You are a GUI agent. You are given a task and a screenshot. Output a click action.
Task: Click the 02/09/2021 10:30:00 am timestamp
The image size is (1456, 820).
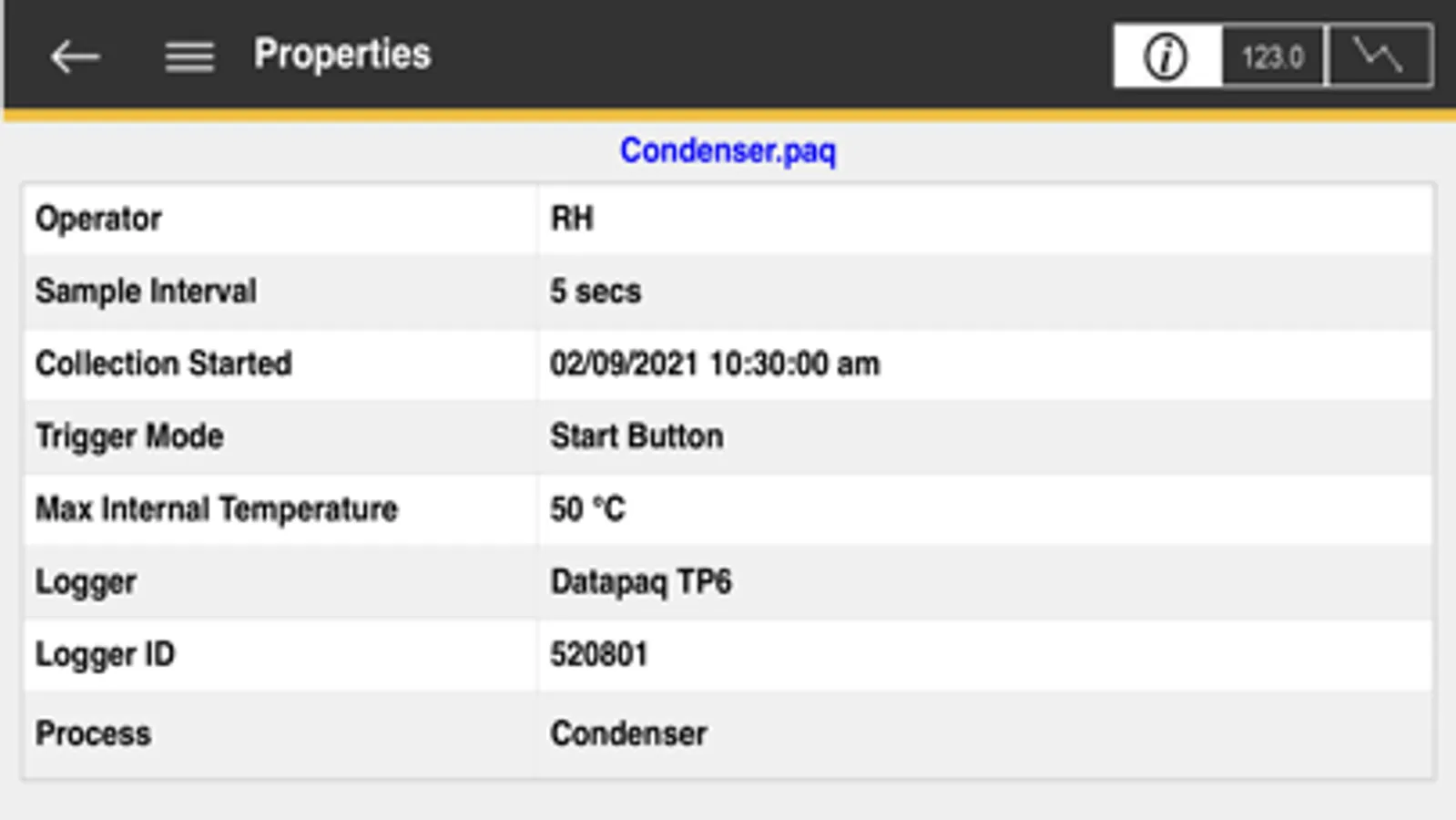click(x=715, y=364)
